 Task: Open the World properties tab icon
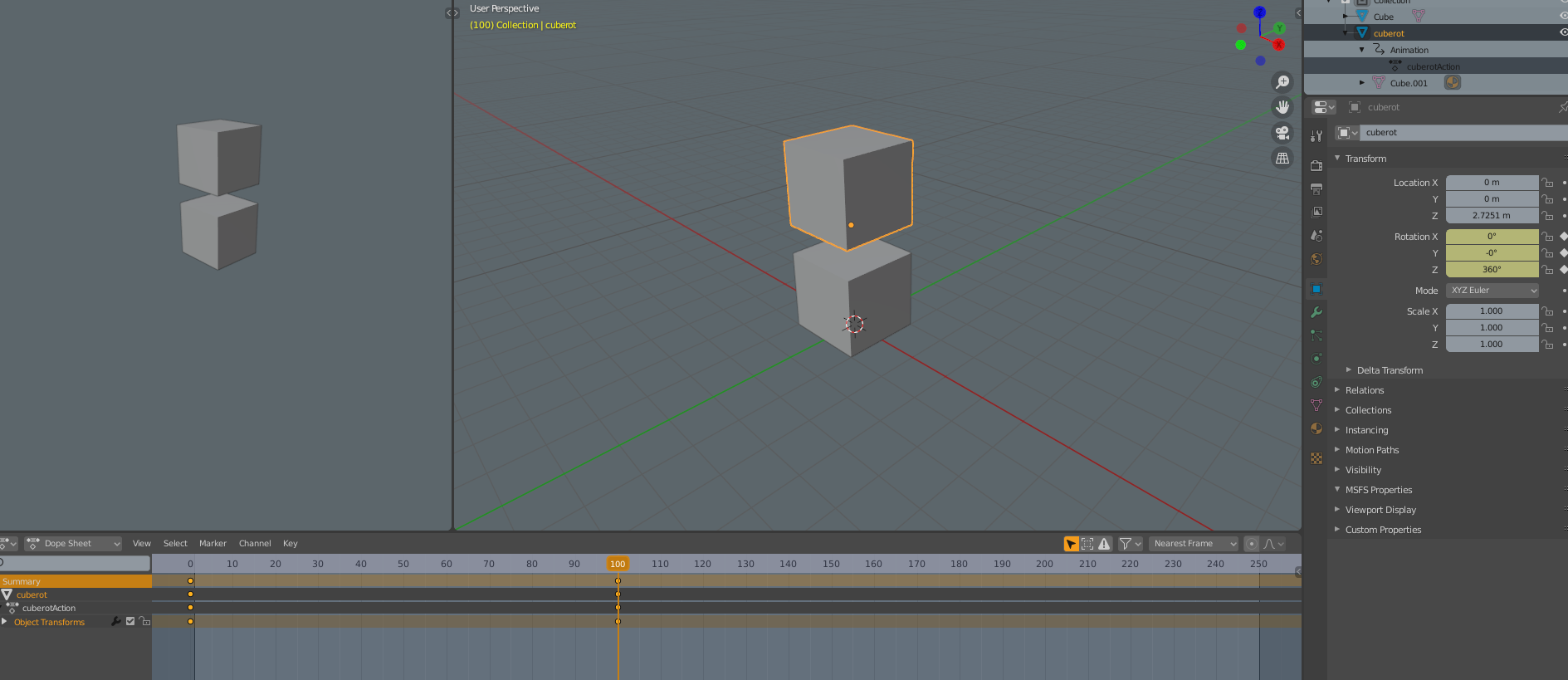pos(1316,259)
